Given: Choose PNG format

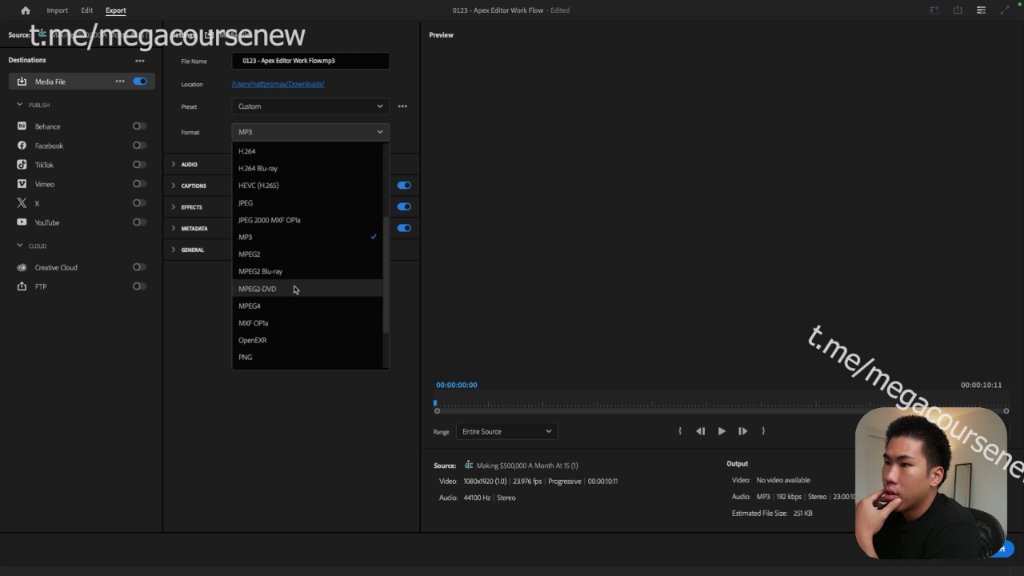Looking at the screenshot, I should (x=307, y=357).
